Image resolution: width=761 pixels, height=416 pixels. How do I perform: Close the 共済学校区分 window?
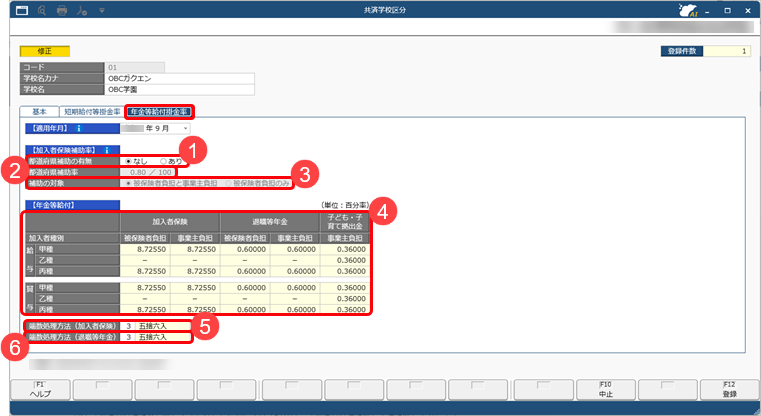click(x=748, y=11)
